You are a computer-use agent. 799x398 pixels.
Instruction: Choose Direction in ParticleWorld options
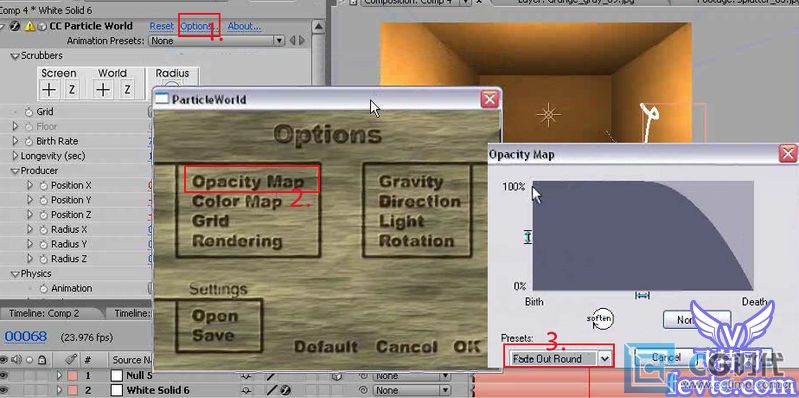(x=420, y=201)
